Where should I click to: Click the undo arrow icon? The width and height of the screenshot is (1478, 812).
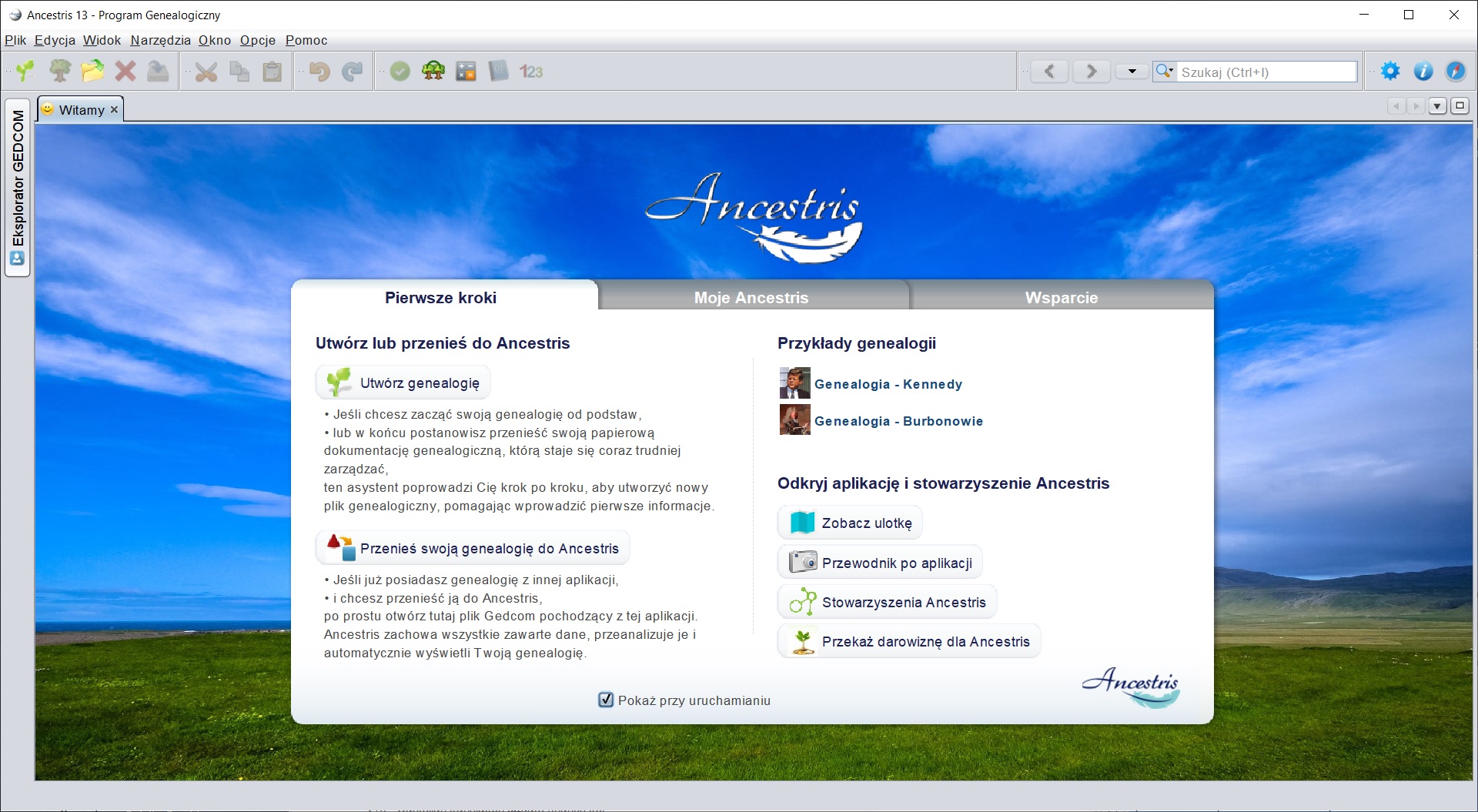coord(319,72)
